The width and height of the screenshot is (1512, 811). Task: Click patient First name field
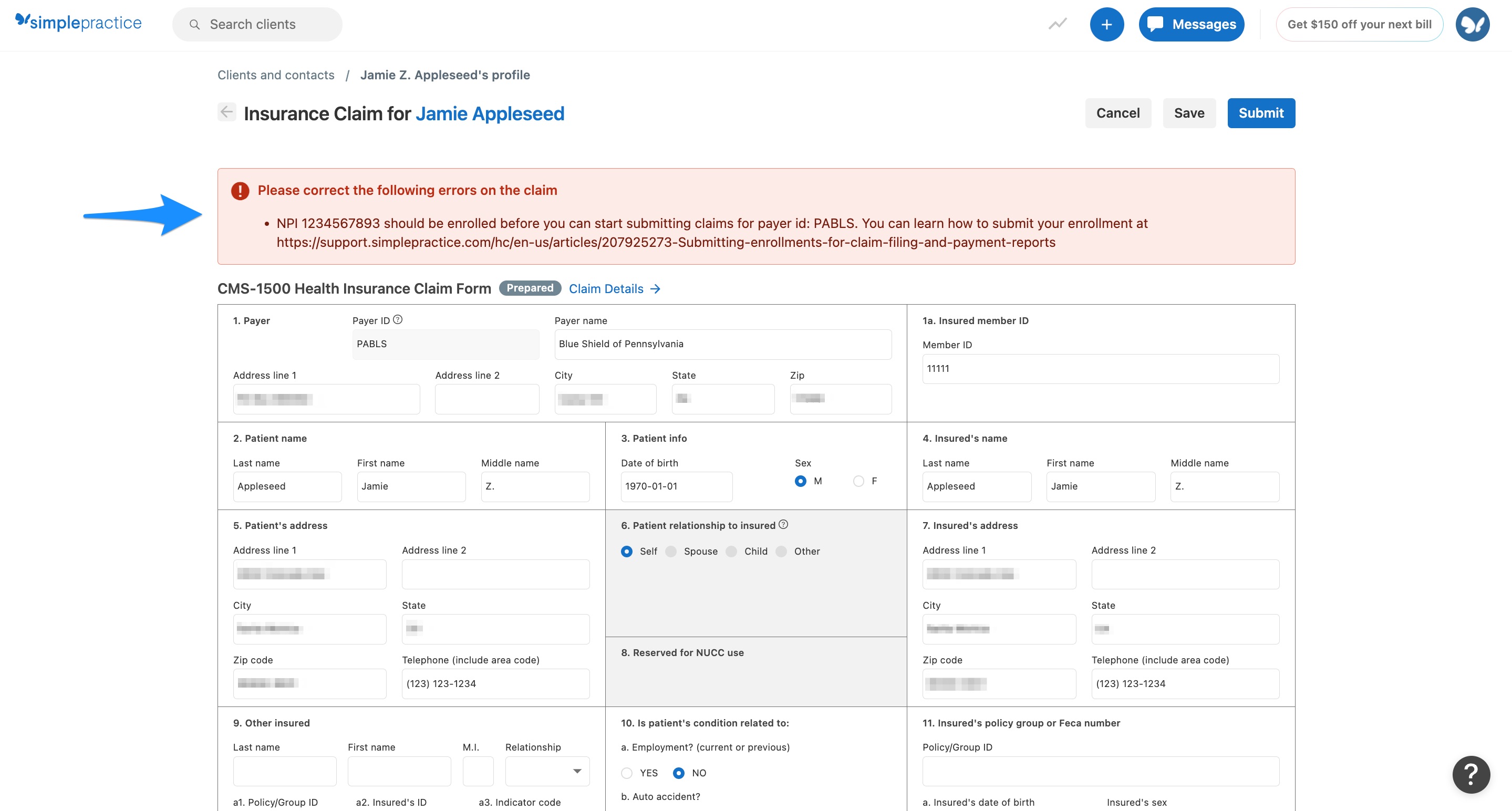point(411,486)
